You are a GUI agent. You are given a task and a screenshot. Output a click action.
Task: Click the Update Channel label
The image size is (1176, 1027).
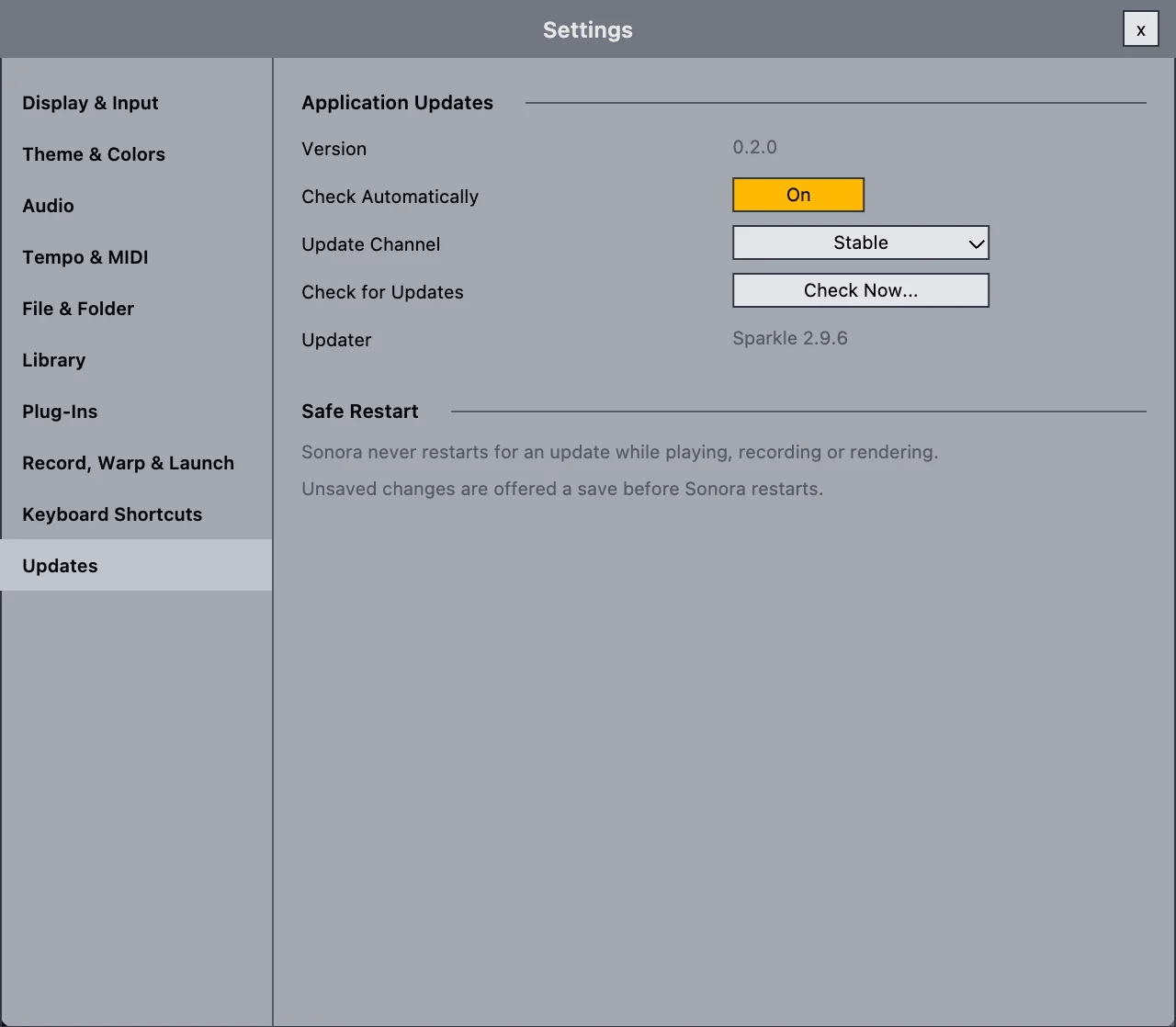371,244
